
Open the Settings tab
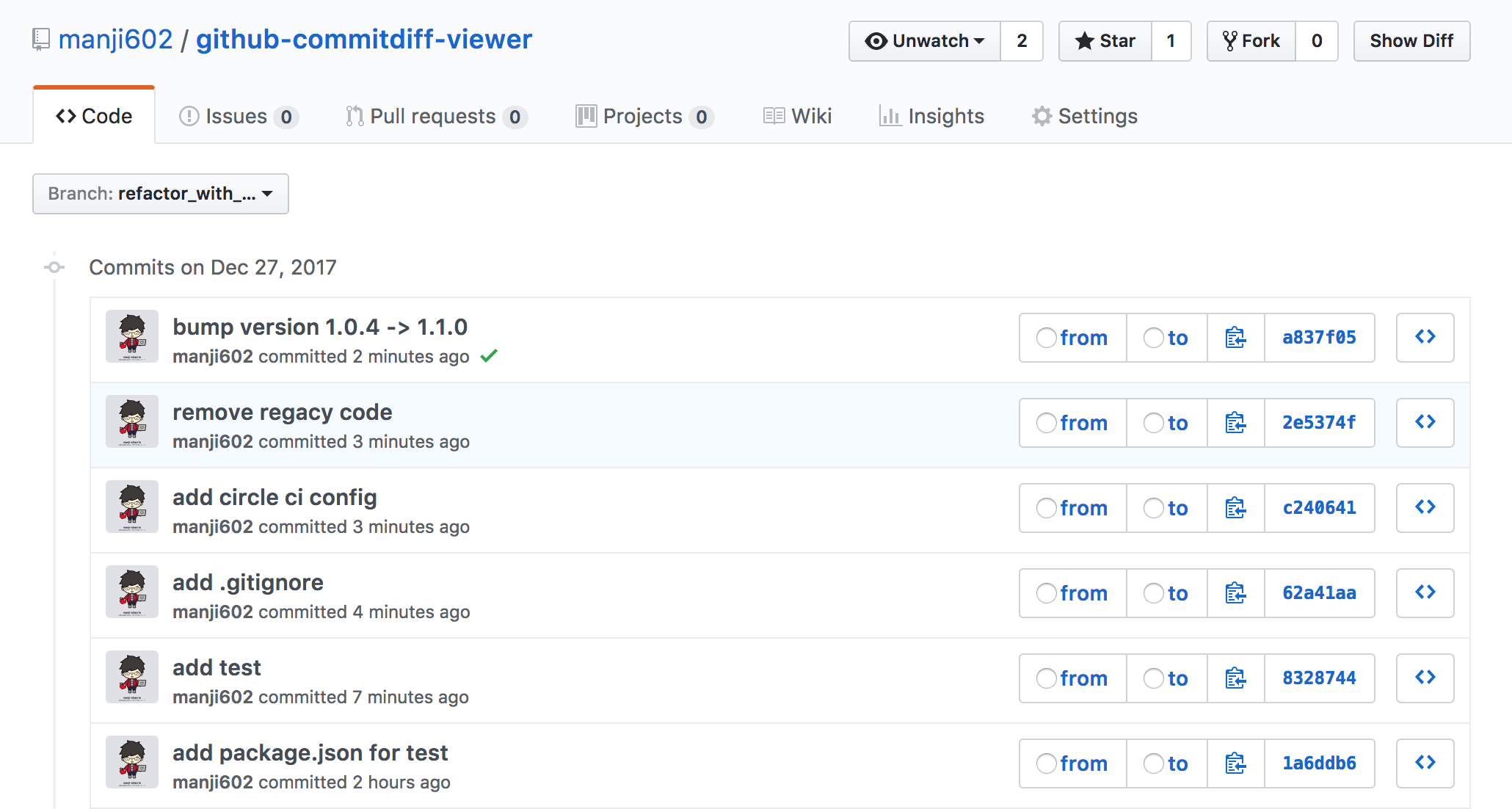(x=1084, y=116)
